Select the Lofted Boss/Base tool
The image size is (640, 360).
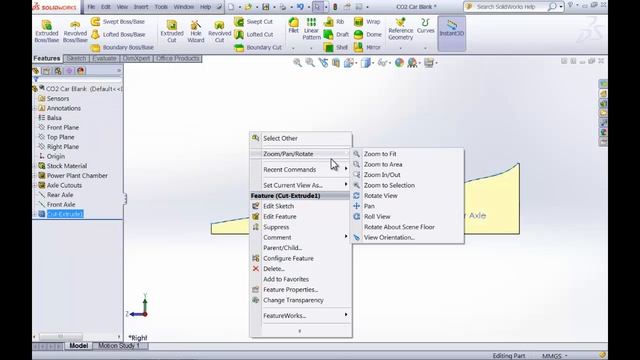pos(118,35)
